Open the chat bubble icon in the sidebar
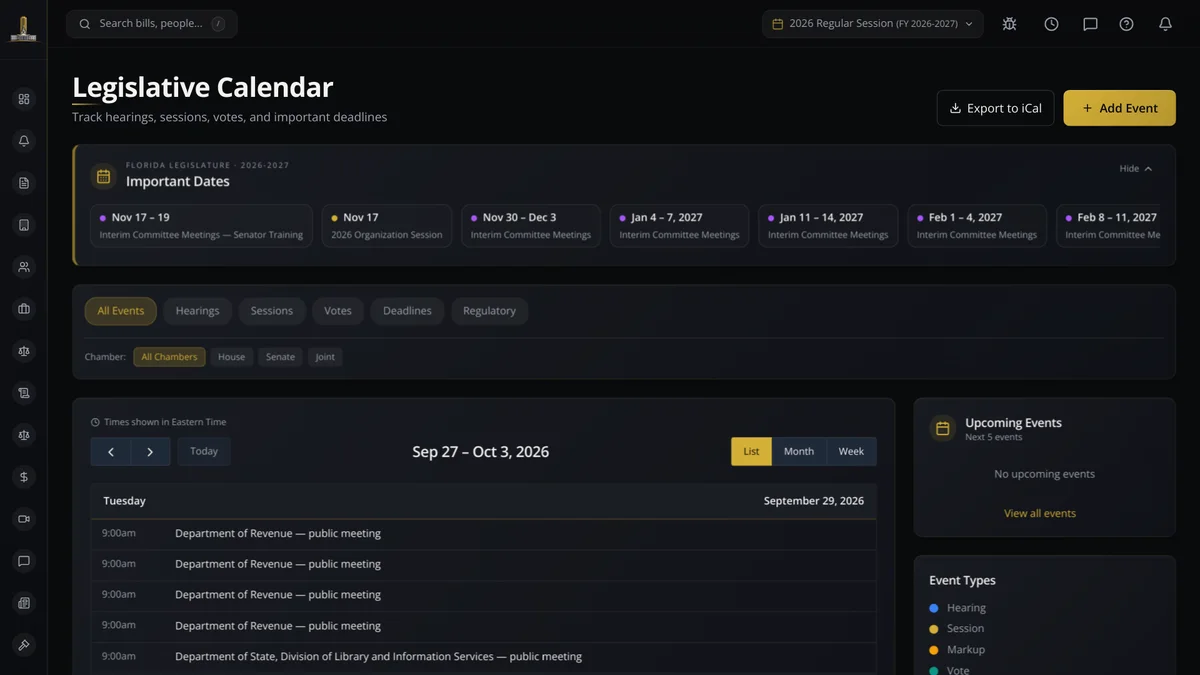This screenshot has height=675, width=1200. pyautogui.click(x=24, y=561)
